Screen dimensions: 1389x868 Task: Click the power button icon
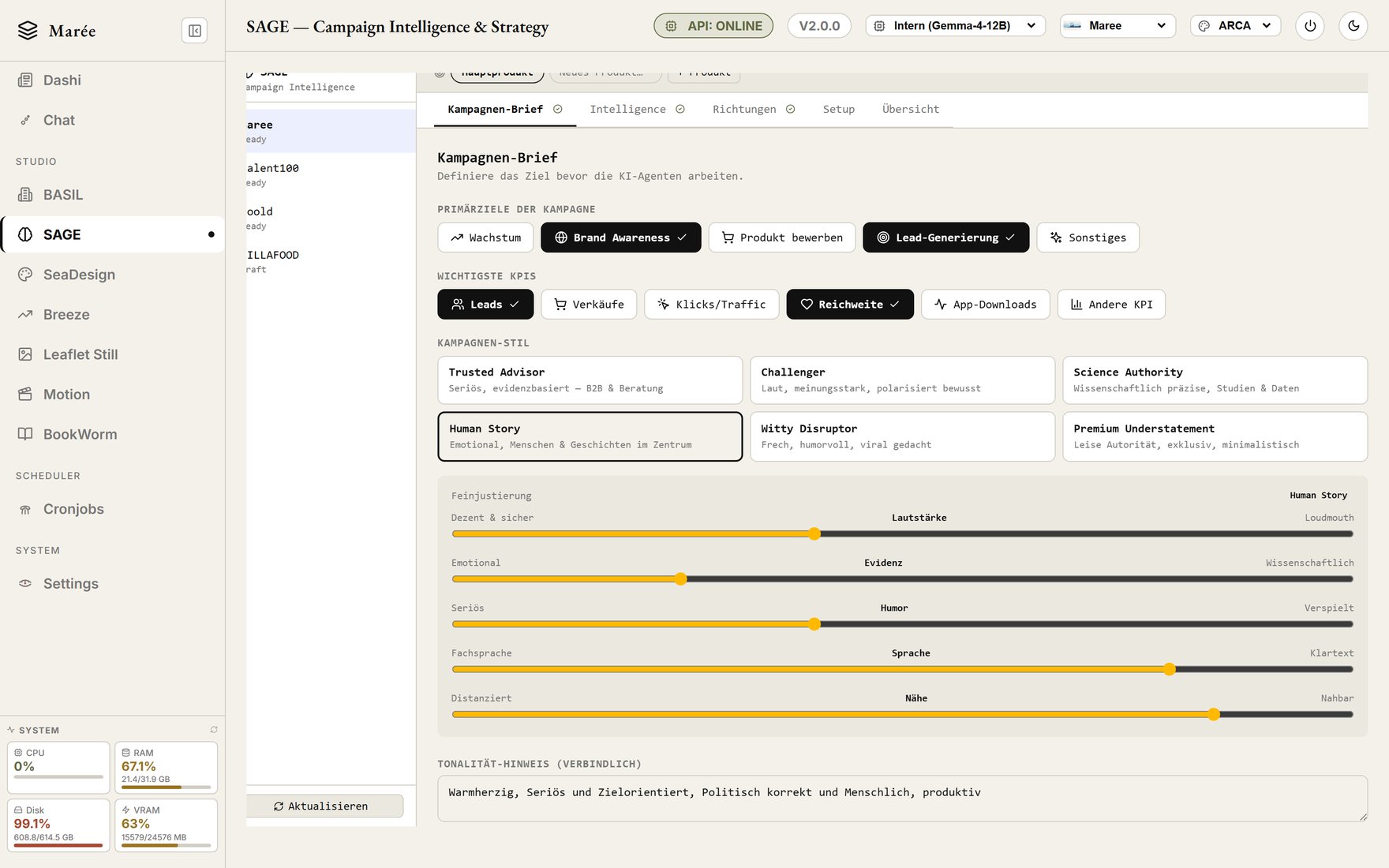click(x=1310, y=26)
